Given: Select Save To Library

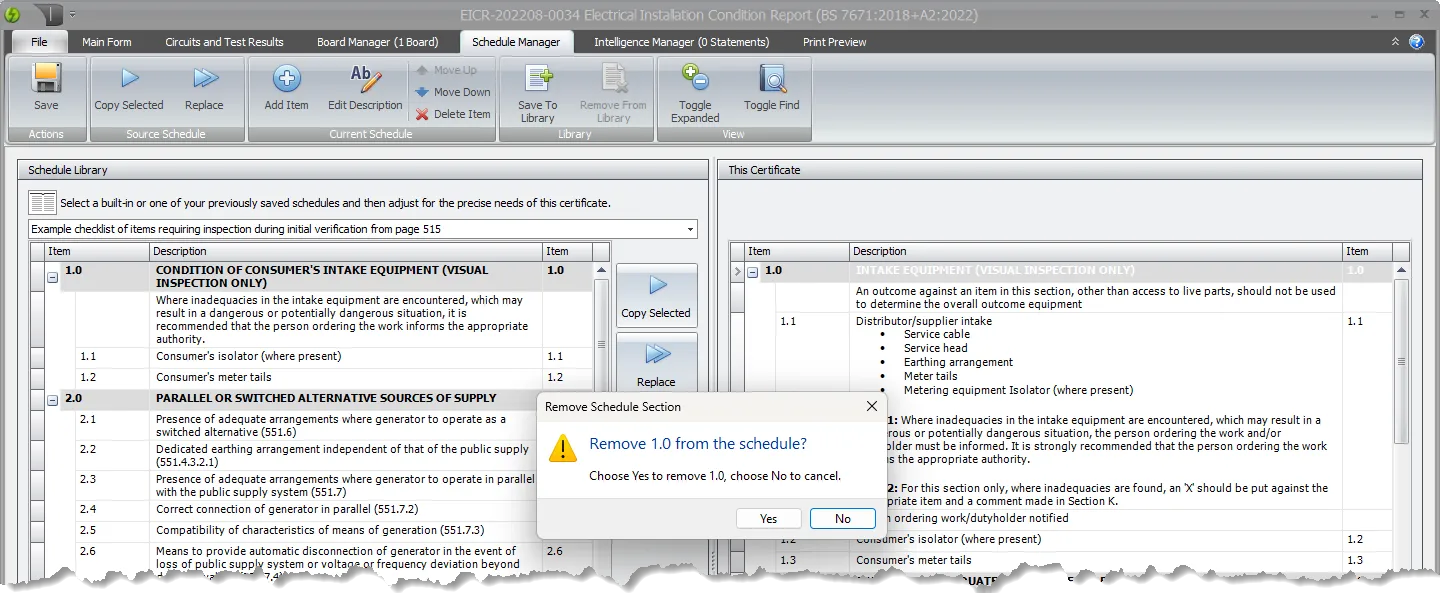Looking at the screenshot, I should pyautogui.click(x=537, y=88).
